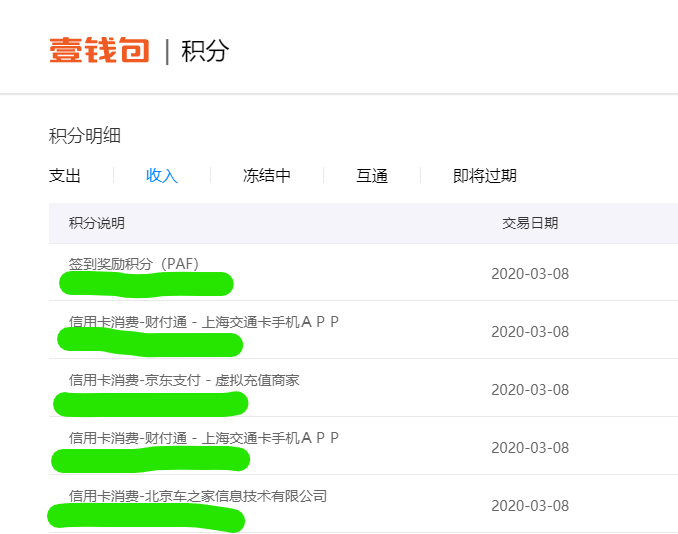Screen dimensions: 678x534
Task: Open the 北京车之家信息技术有限公司 entry
Action: 197,496
